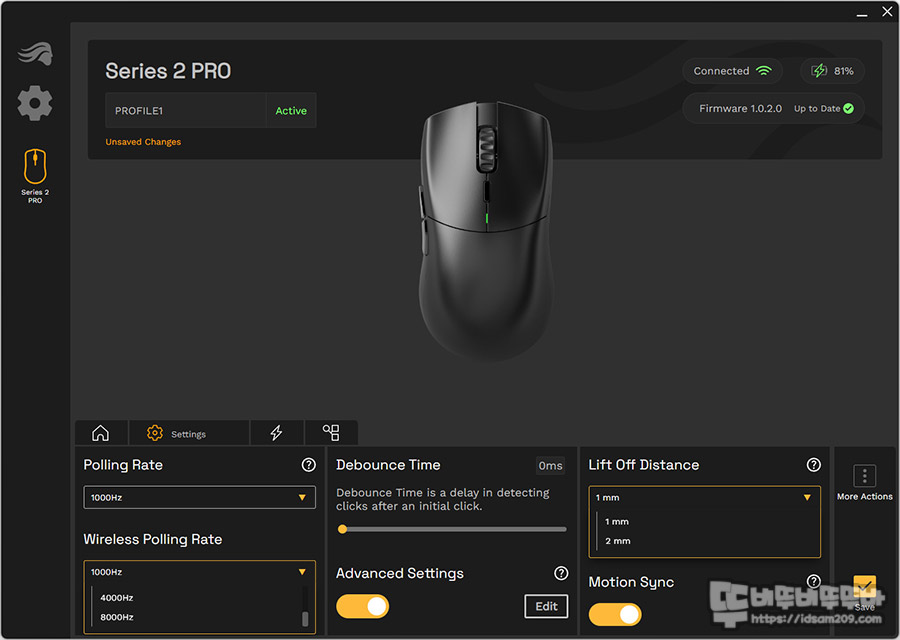The height and width of the screenshot is (640, 900).
Task: Toggle the Motion Sync switch
Action: coord(615,615)
